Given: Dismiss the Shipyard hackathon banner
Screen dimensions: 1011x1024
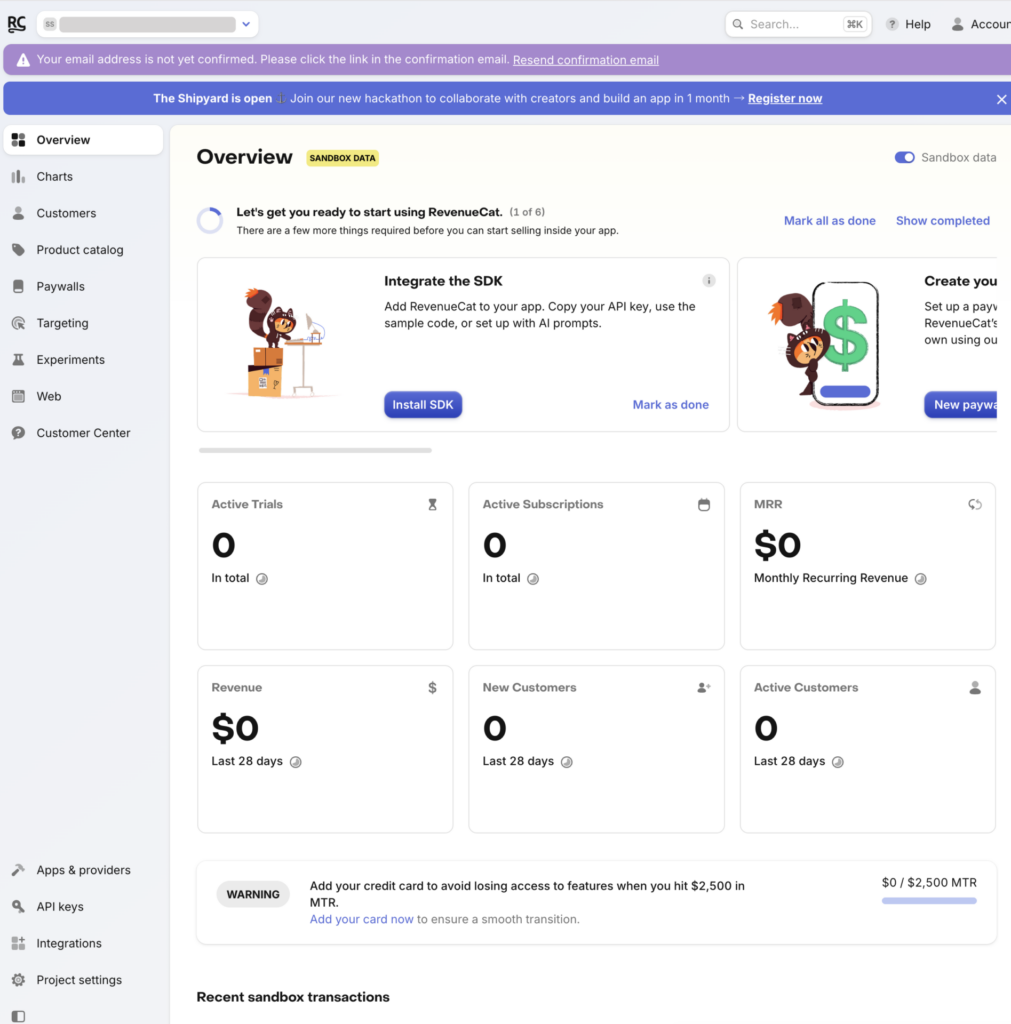Looking at the screenshot, I should 1001,99.
